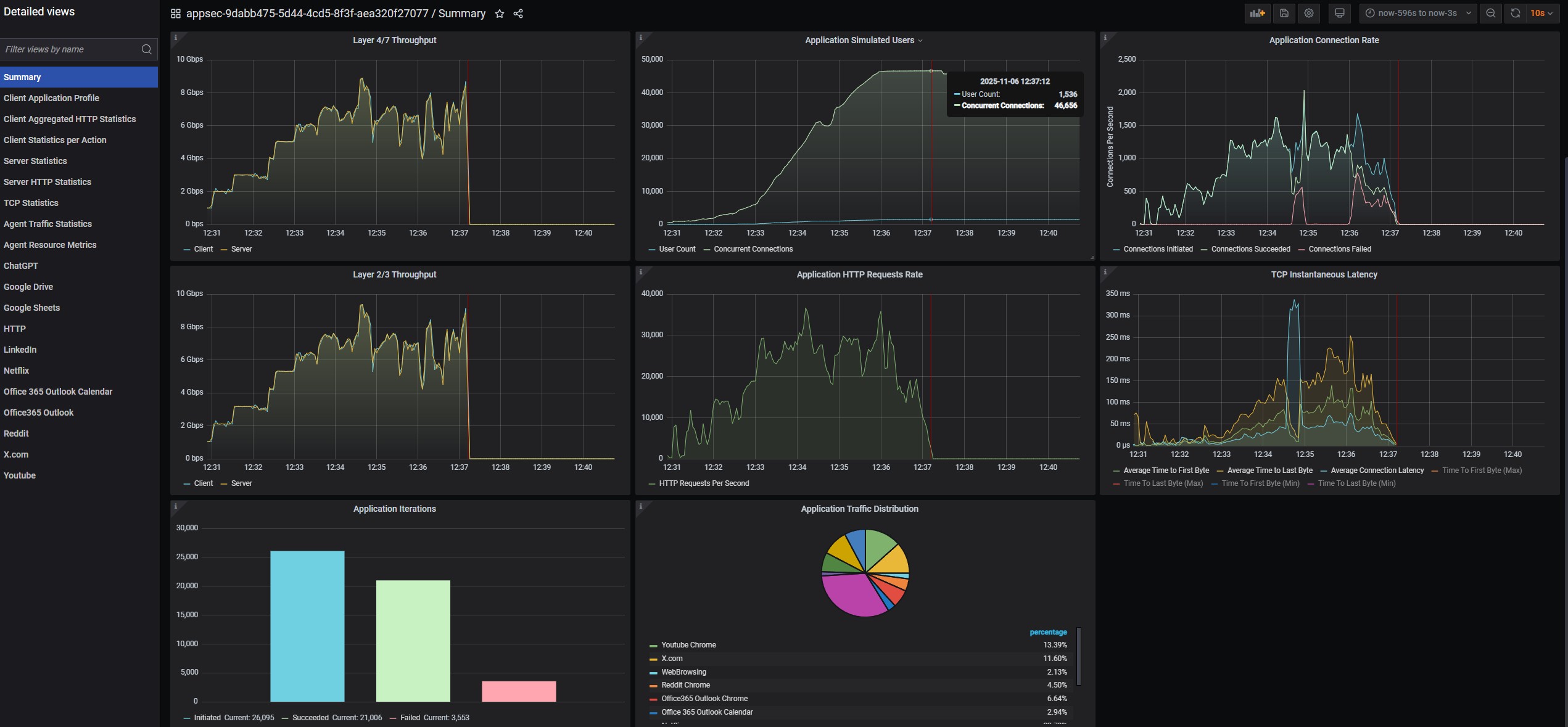Refresh the dashboard now
Screen dimensions: 1568x727
tap(1515, 13)
